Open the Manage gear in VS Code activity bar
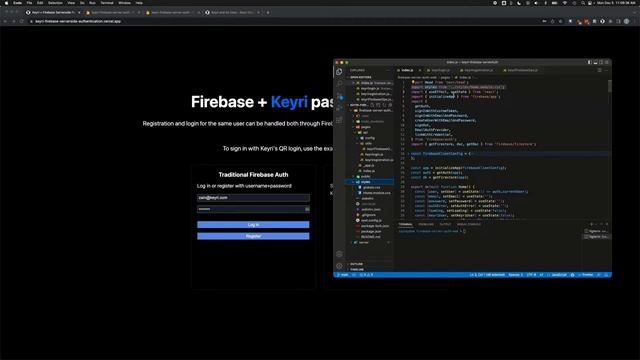Screen dimensions: 640x360 pyautogui.click(x=339, y=266)
